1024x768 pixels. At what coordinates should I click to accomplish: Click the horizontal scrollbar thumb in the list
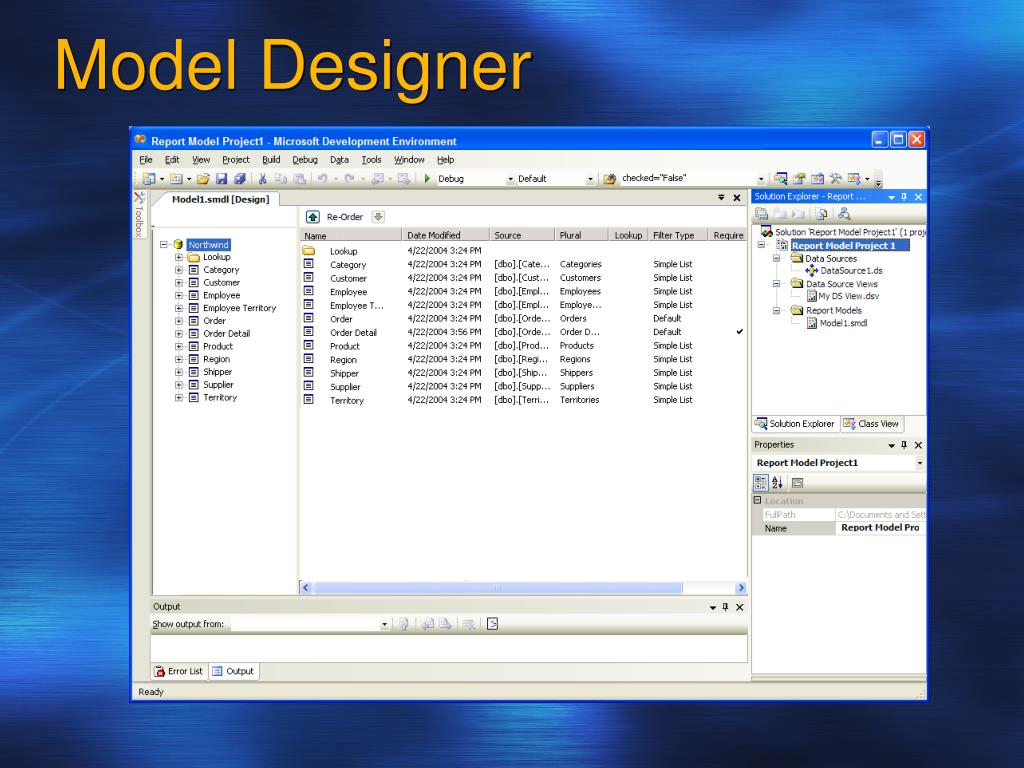[498, 588]
